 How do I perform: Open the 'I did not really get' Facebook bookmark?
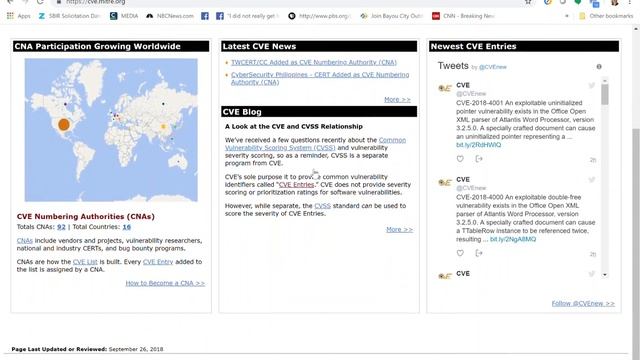[248, 16]
